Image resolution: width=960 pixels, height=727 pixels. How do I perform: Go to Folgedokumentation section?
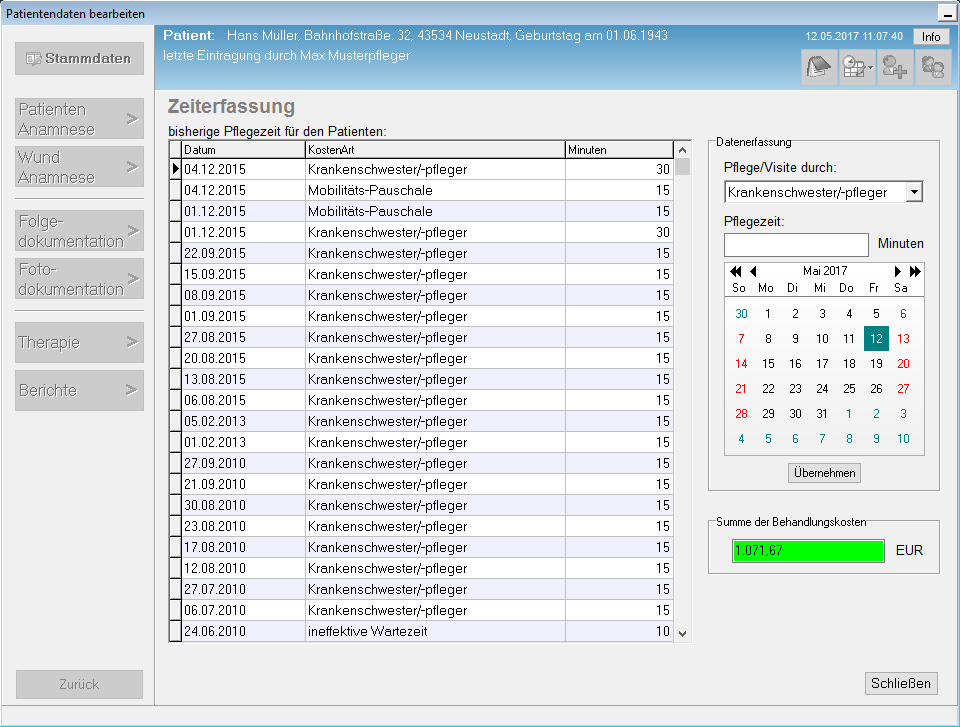coord(80,231)
